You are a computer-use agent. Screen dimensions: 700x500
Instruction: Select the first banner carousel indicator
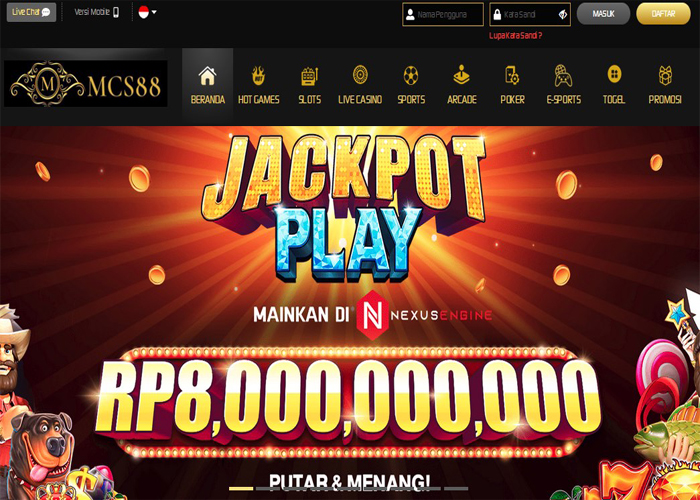coord(241,488)
